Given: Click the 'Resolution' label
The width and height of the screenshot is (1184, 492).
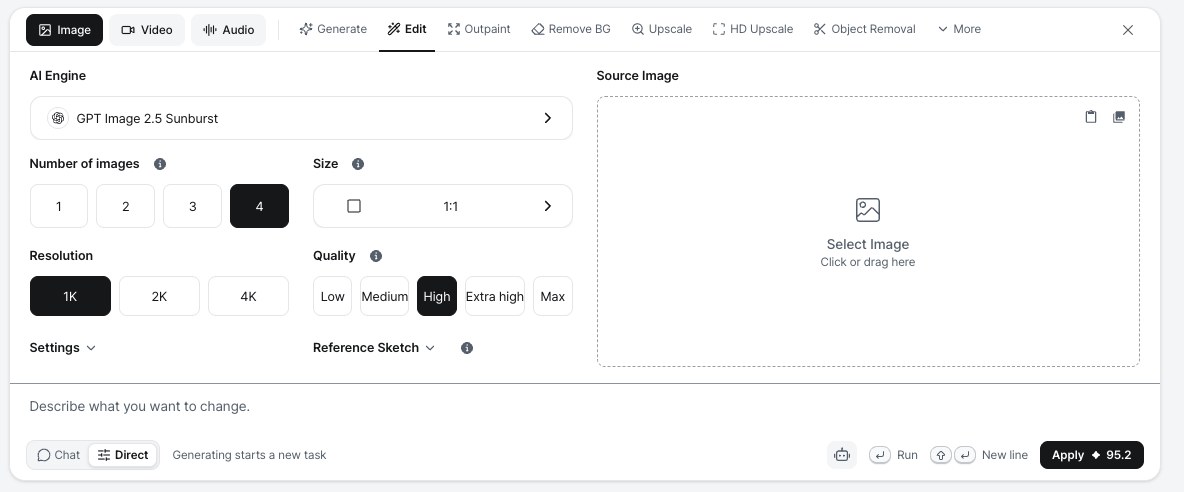Looking at the screenshot, I should tap(61, 256).
